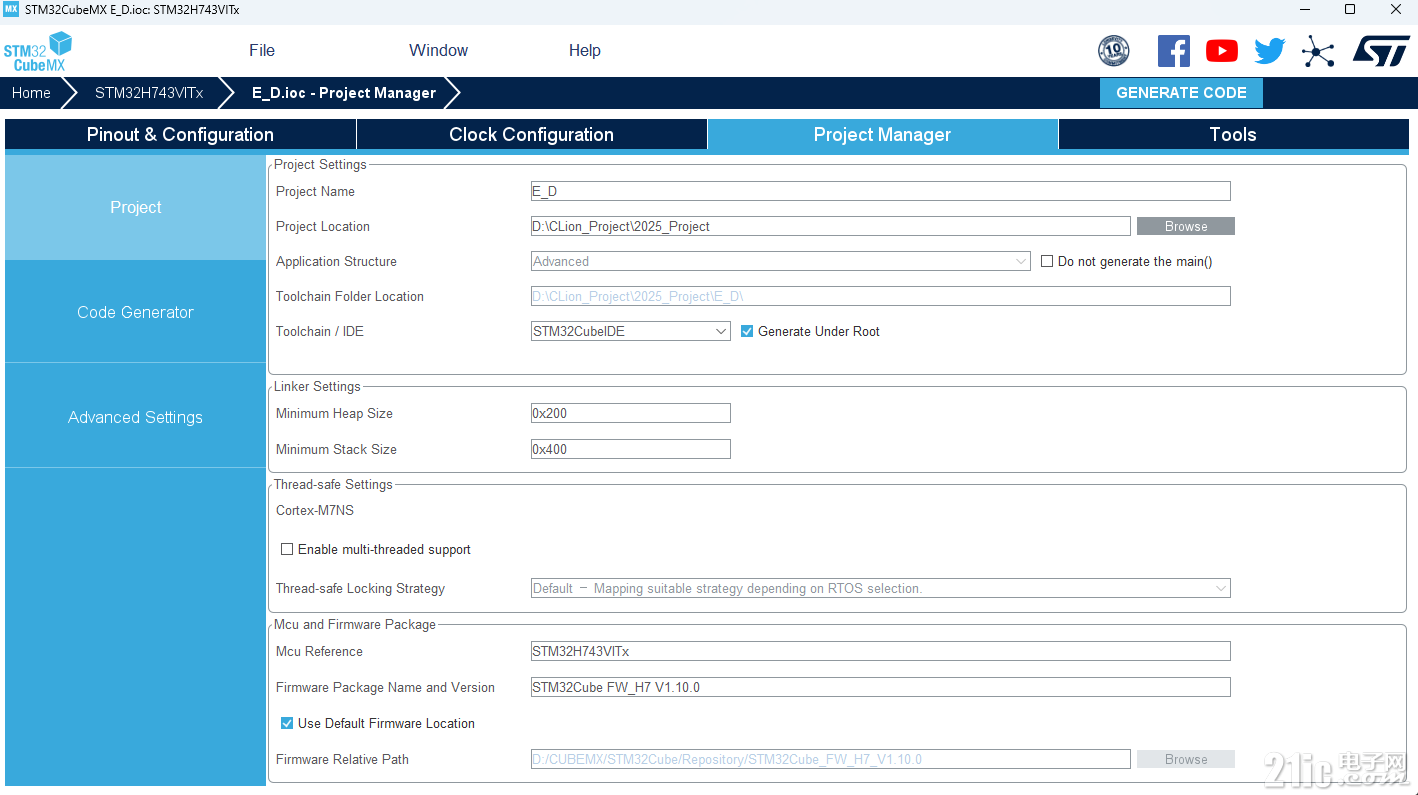Click the Minimum Heap Size field
Screen dimensions: 1418x795
click(631, 413)
